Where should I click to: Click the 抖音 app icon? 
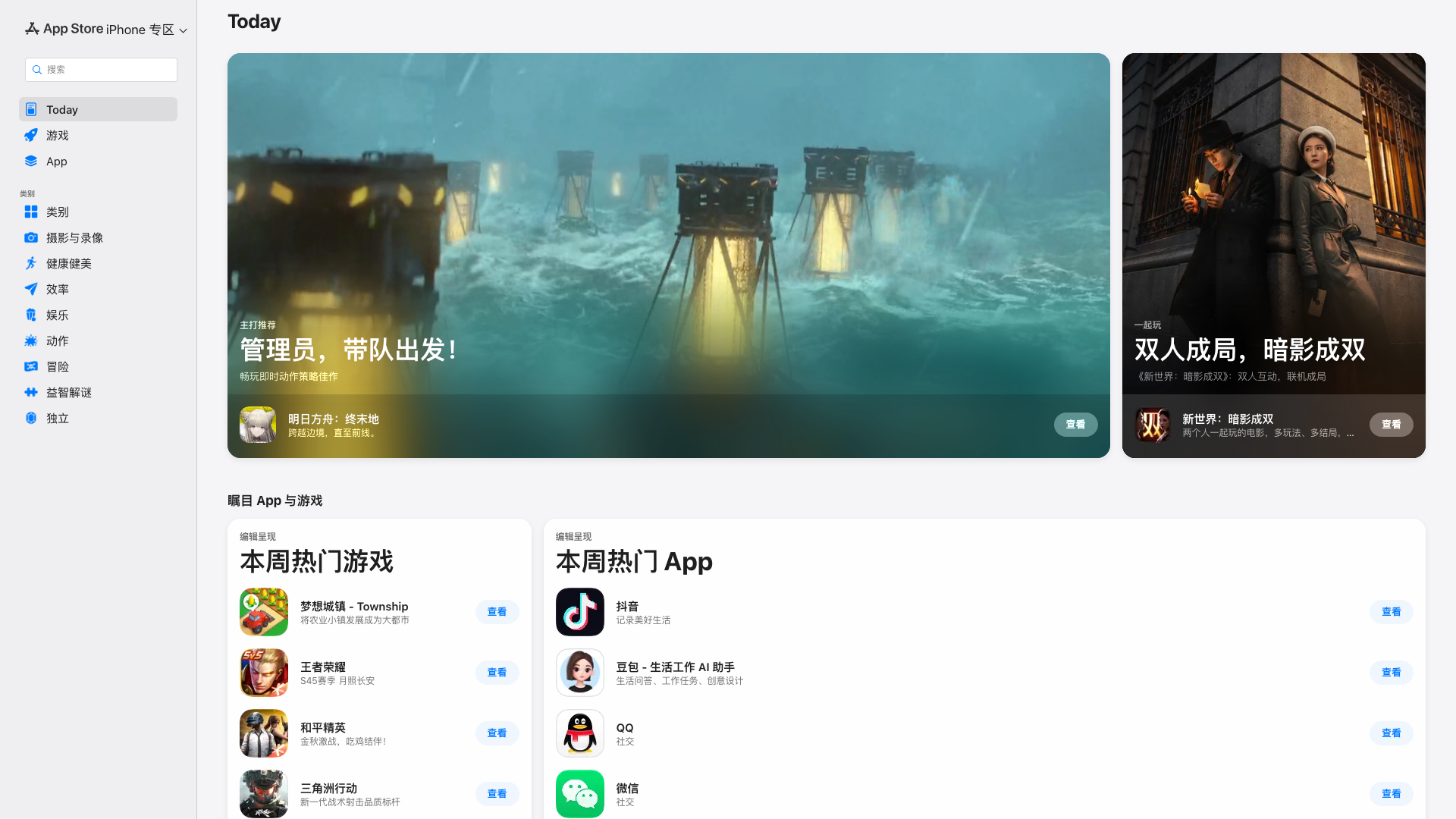click(580, 613)
